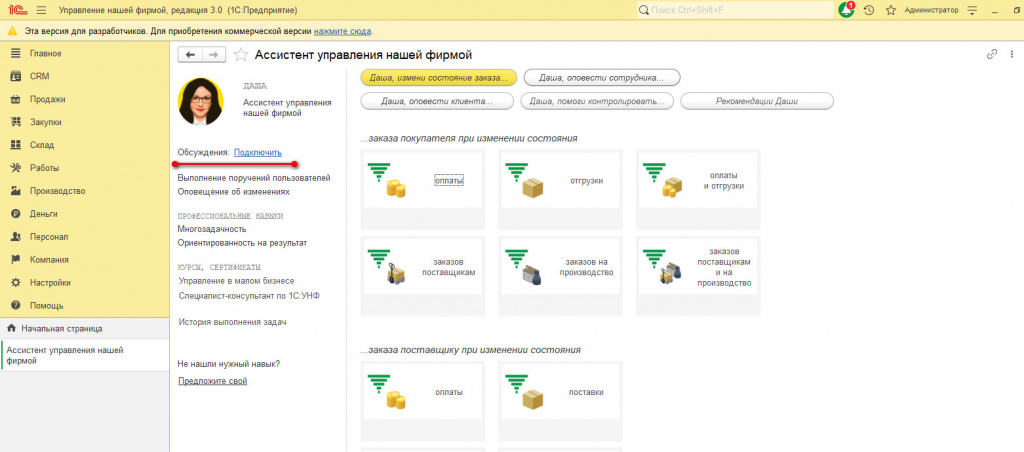Open История выполнения задач
This screenshot has height=452, width=1024.
[232, 322]
